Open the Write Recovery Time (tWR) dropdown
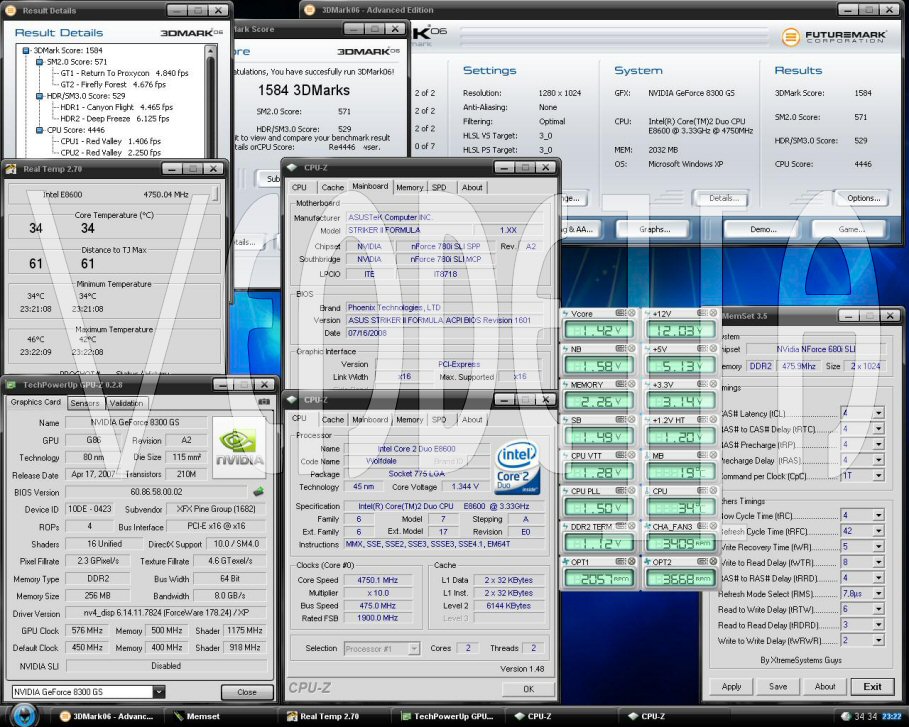The image size is (909, 727). point(879,547)
